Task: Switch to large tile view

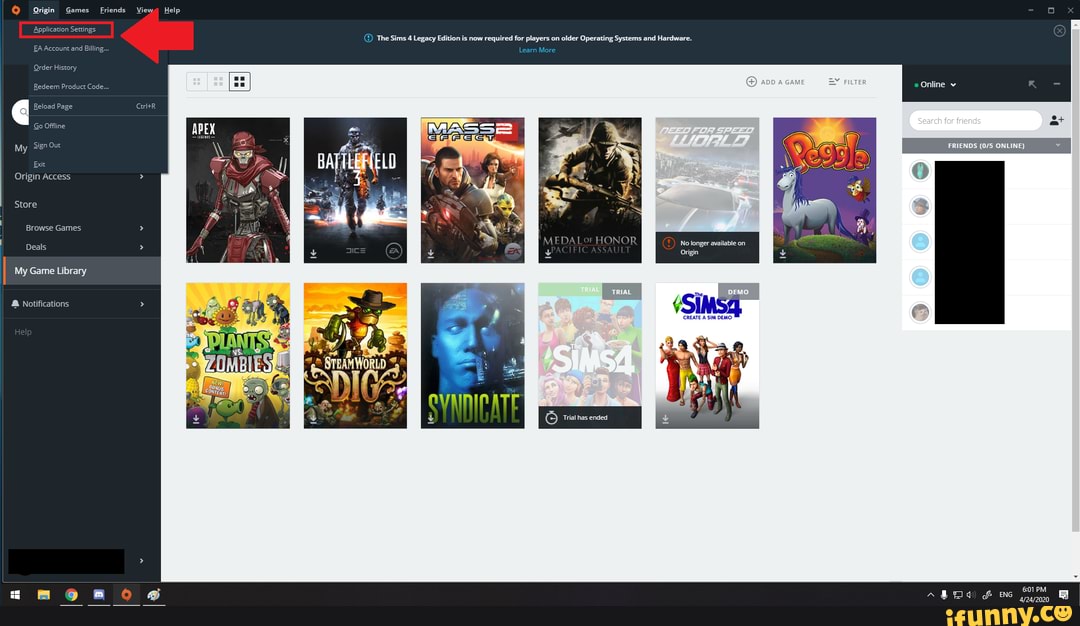Action: 240,82
